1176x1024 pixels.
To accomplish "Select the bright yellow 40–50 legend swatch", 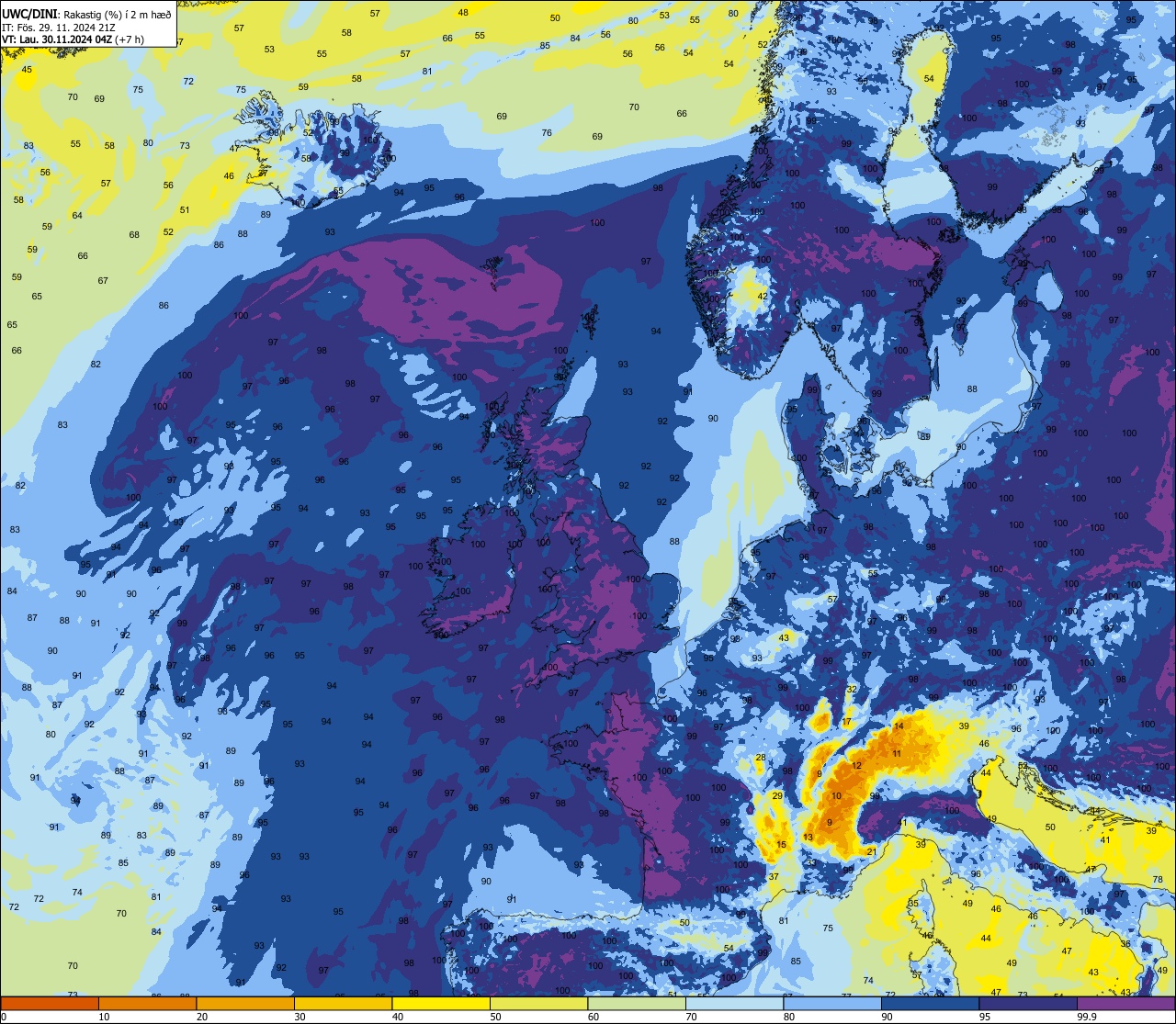I will point(441,1004).
